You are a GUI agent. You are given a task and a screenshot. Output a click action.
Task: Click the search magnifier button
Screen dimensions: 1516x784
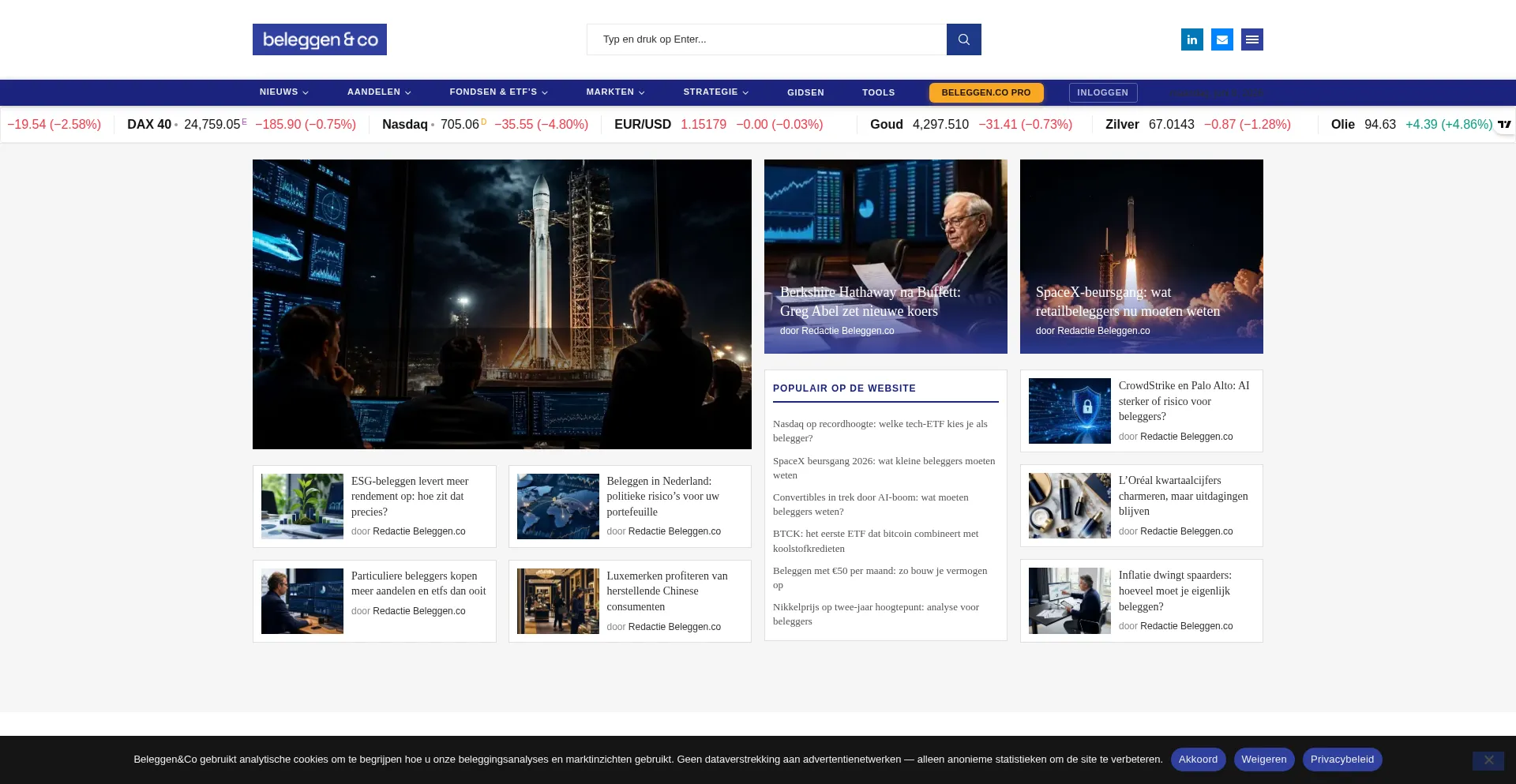[963, 39]
